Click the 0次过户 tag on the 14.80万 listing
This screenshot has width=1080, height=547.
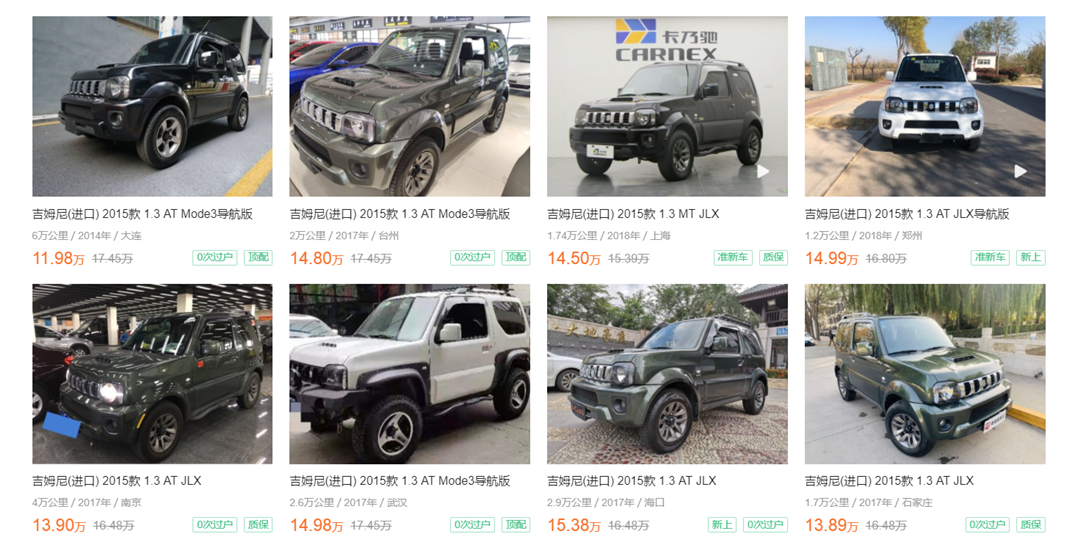click(x=472, y=258)
